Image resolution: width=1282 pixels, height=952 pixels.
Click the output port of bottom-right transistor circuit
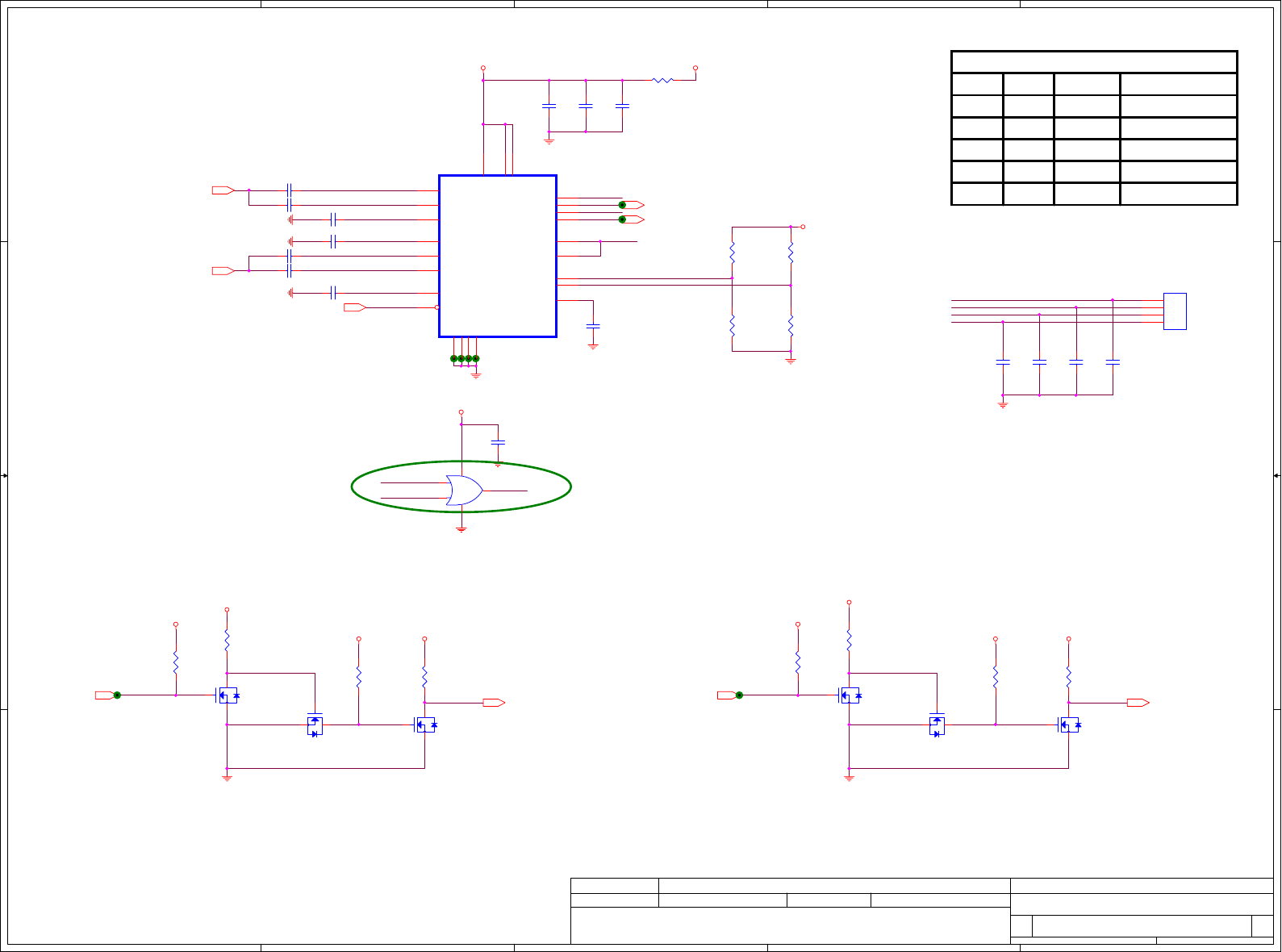pos(1138,703)
